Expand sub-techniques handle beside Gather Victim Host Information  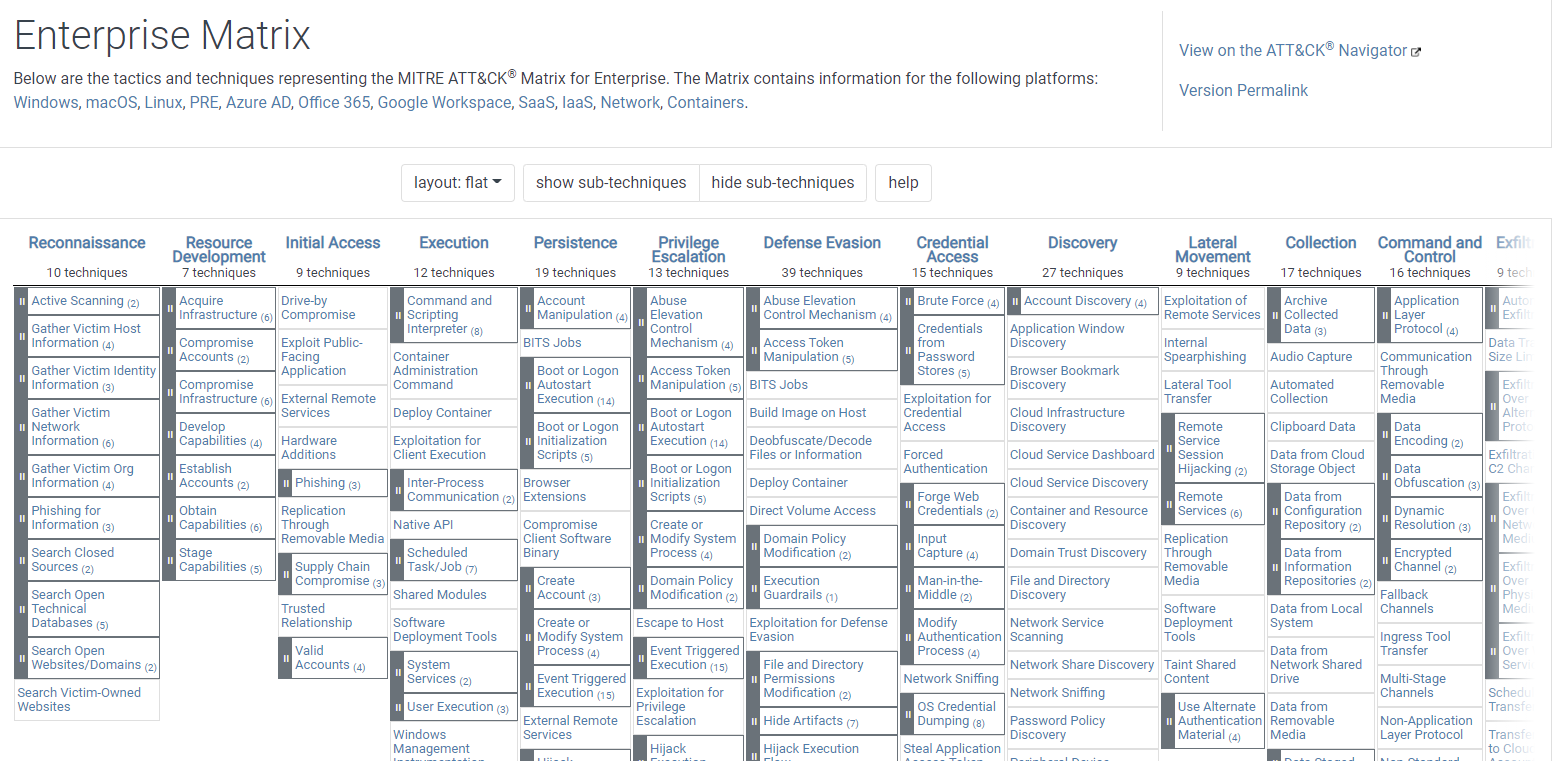click(21, 336)
